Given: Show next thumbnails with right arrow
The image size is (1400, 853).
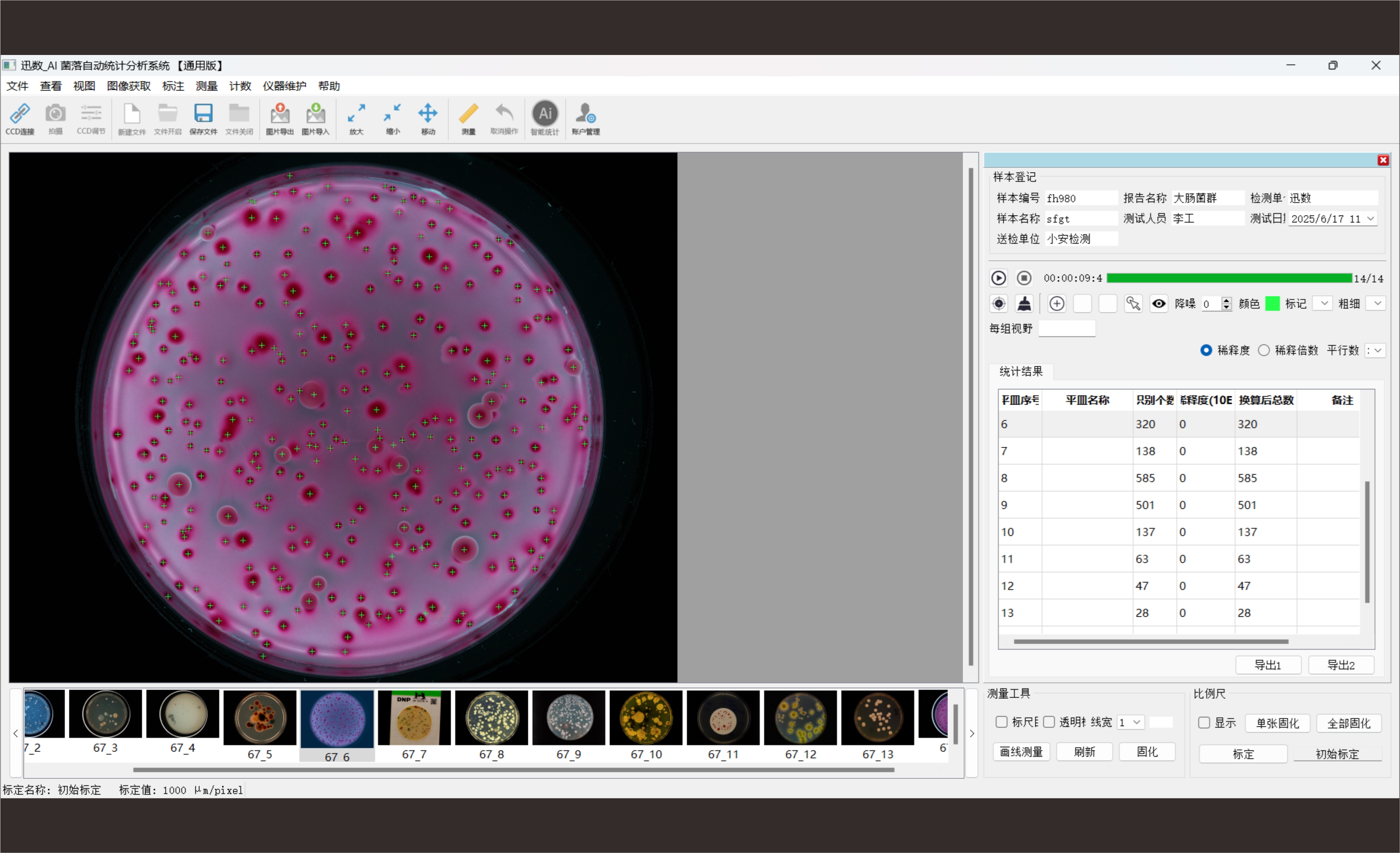Looking at the screenshot, I should tap(972, 733).
